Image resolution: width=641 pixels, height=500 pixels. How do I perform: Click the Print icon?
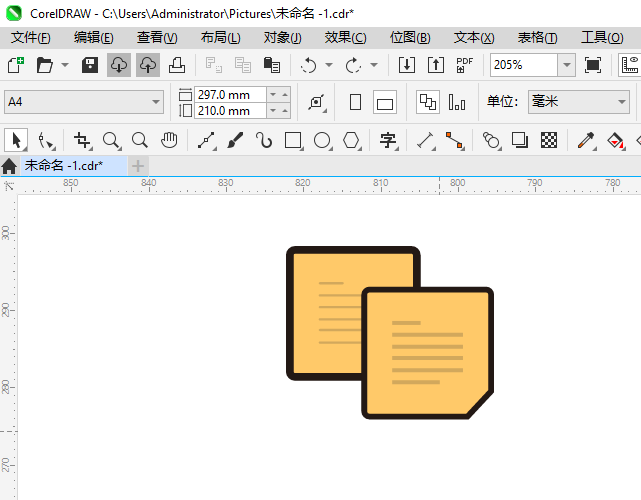point(177,65)
